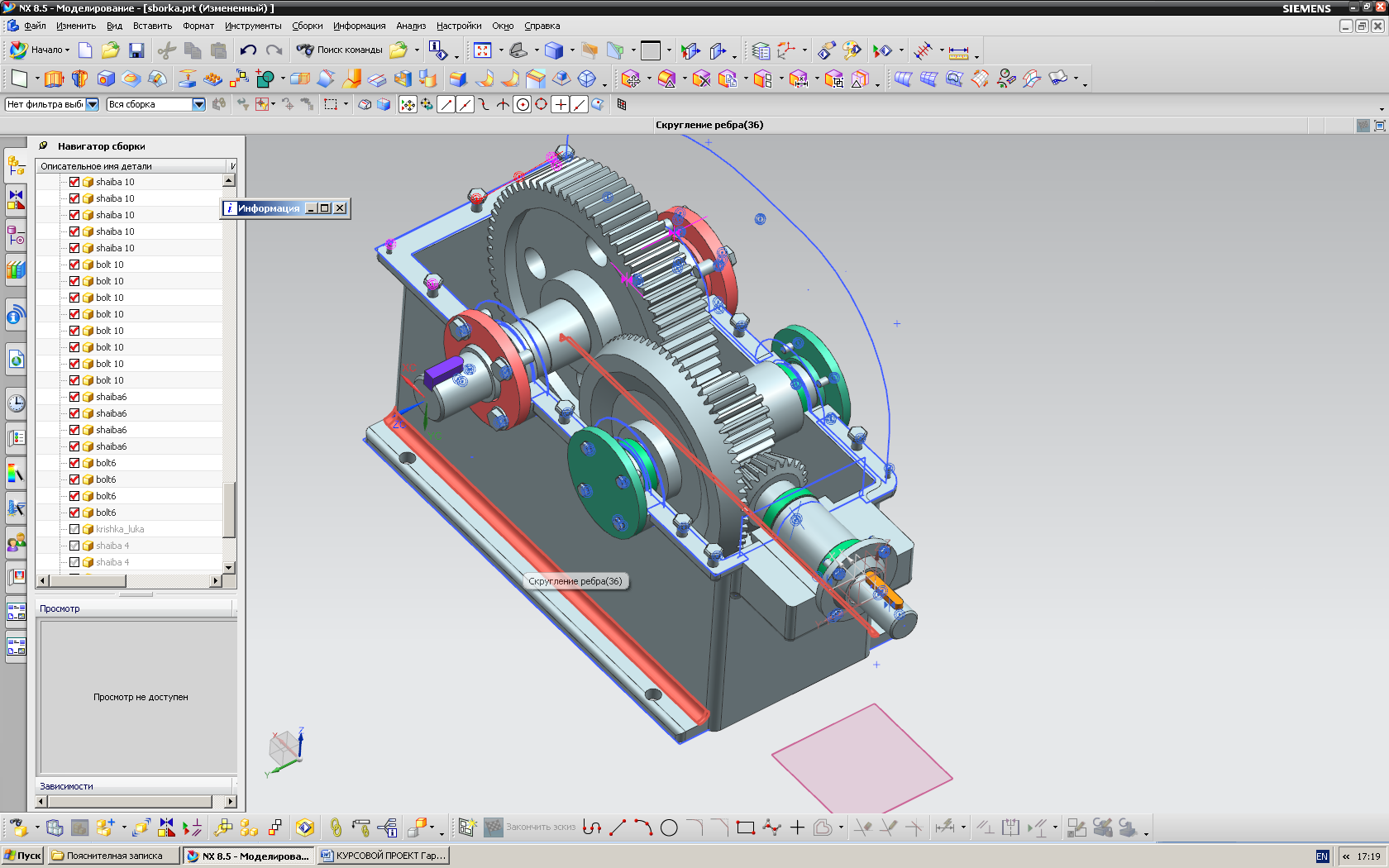Click the History clock icon in sidebar

16,403
